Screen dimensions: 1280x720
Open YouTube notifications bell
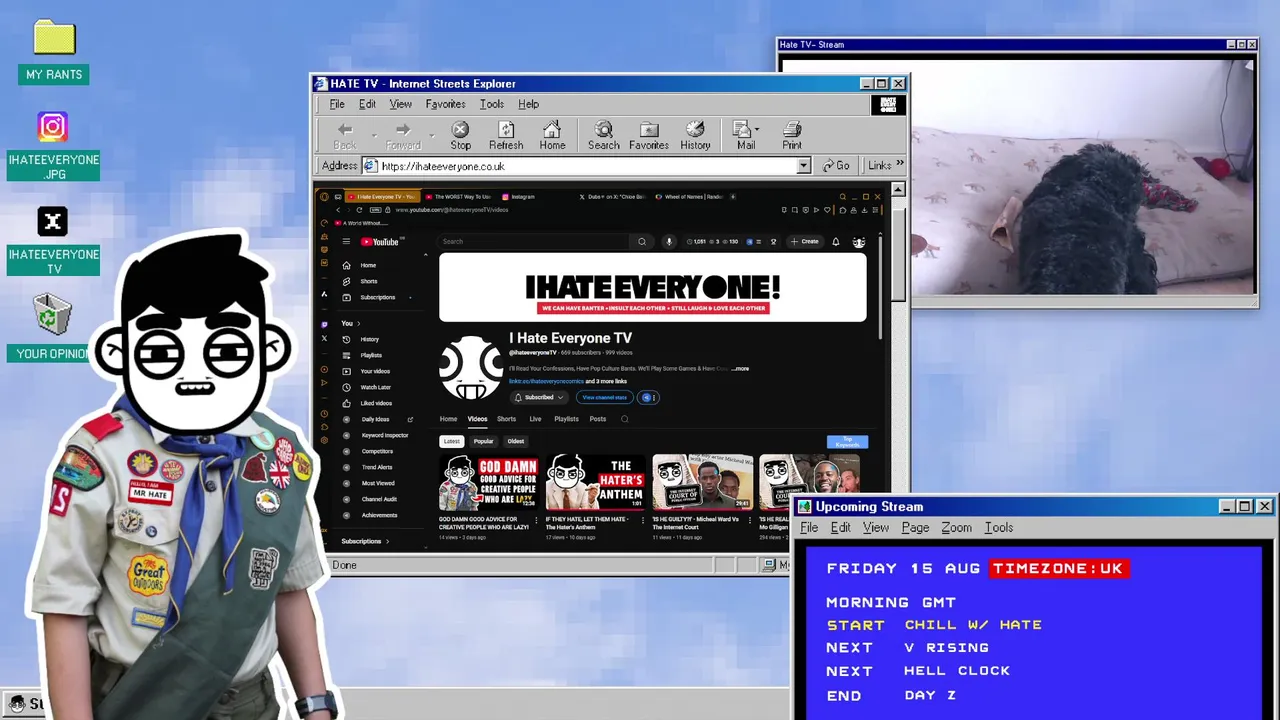(x=836, y=241)
